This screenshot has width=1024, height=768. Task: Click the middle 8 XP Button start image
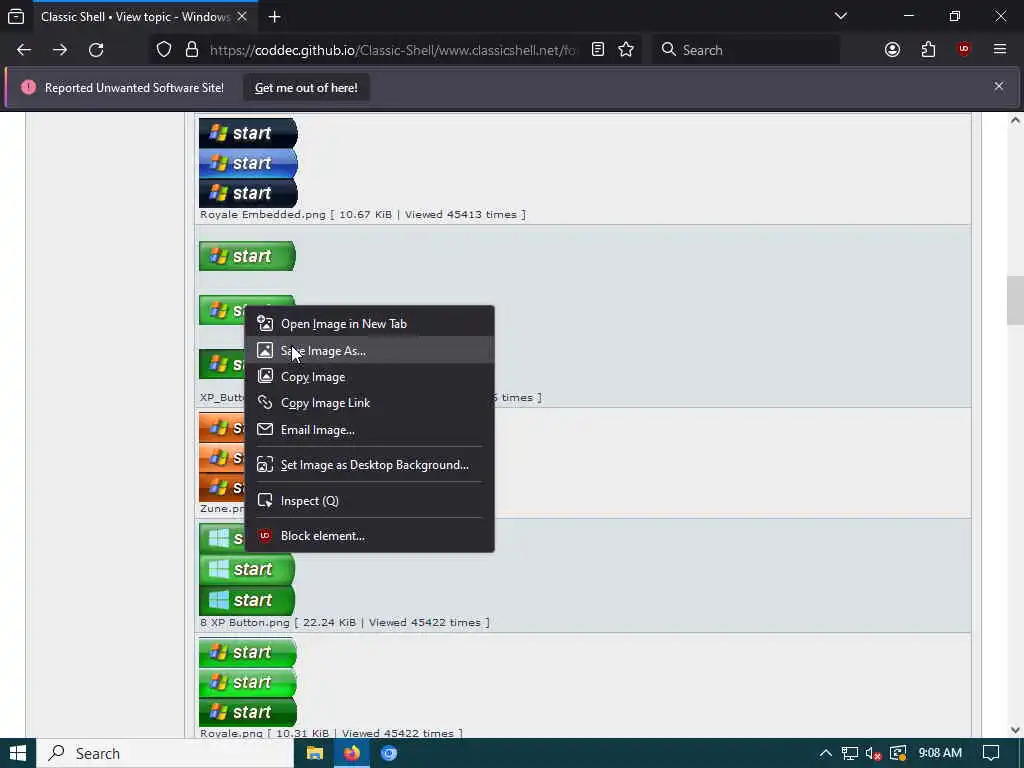pos(248,569)
